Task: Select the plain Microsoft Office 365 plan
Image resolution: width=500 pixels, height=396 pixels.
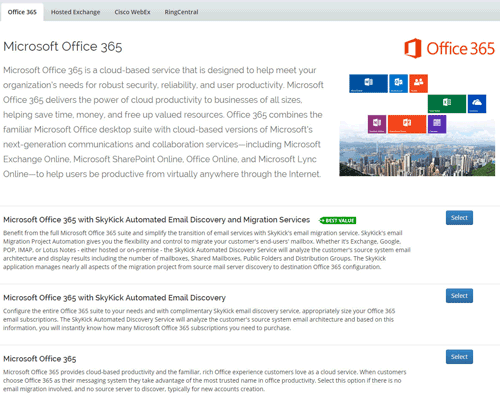Action: coord(459,357)
